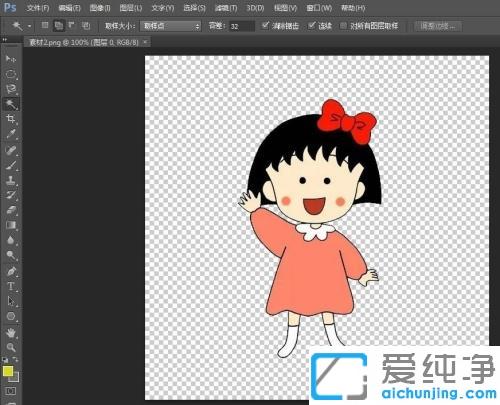Select the Crop tool
Screen dimensions: 500x405
pyautogui.click(x=11, y=118)
